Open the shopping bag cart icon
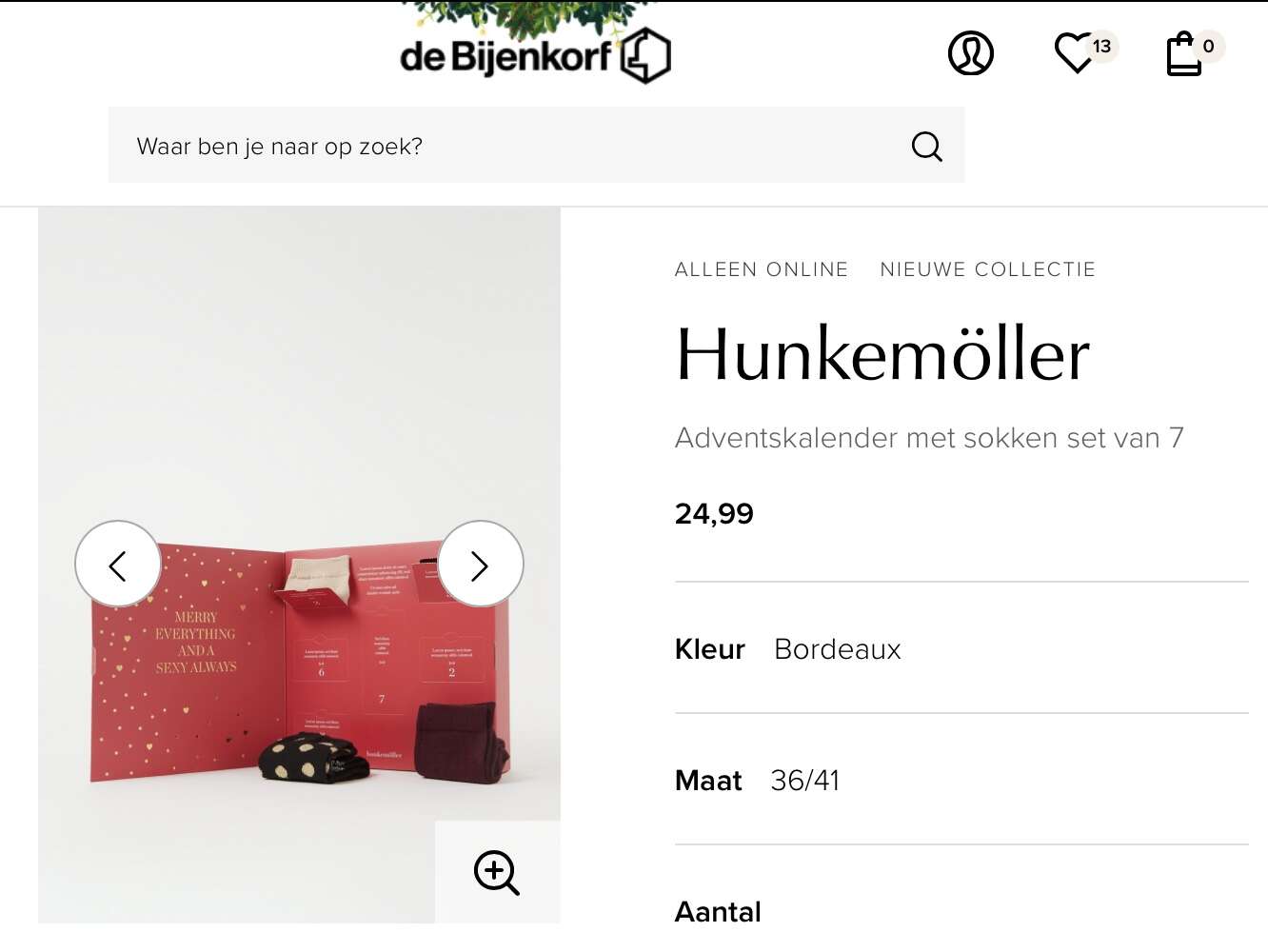 coord(1184,53)
